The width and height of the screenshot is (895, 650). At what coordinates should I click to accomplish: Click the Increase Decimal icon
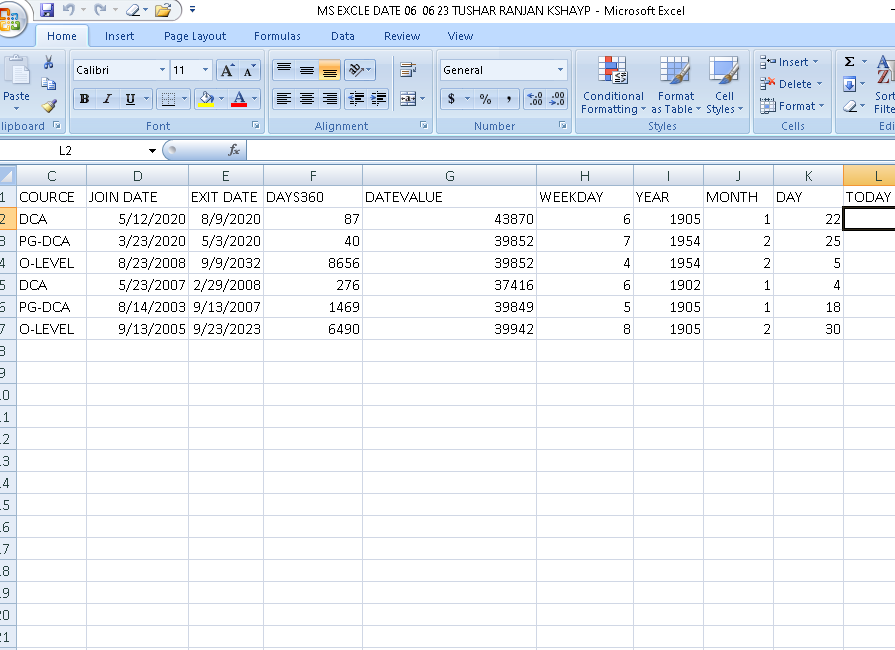pyautogui.click(x=534, y=99)
